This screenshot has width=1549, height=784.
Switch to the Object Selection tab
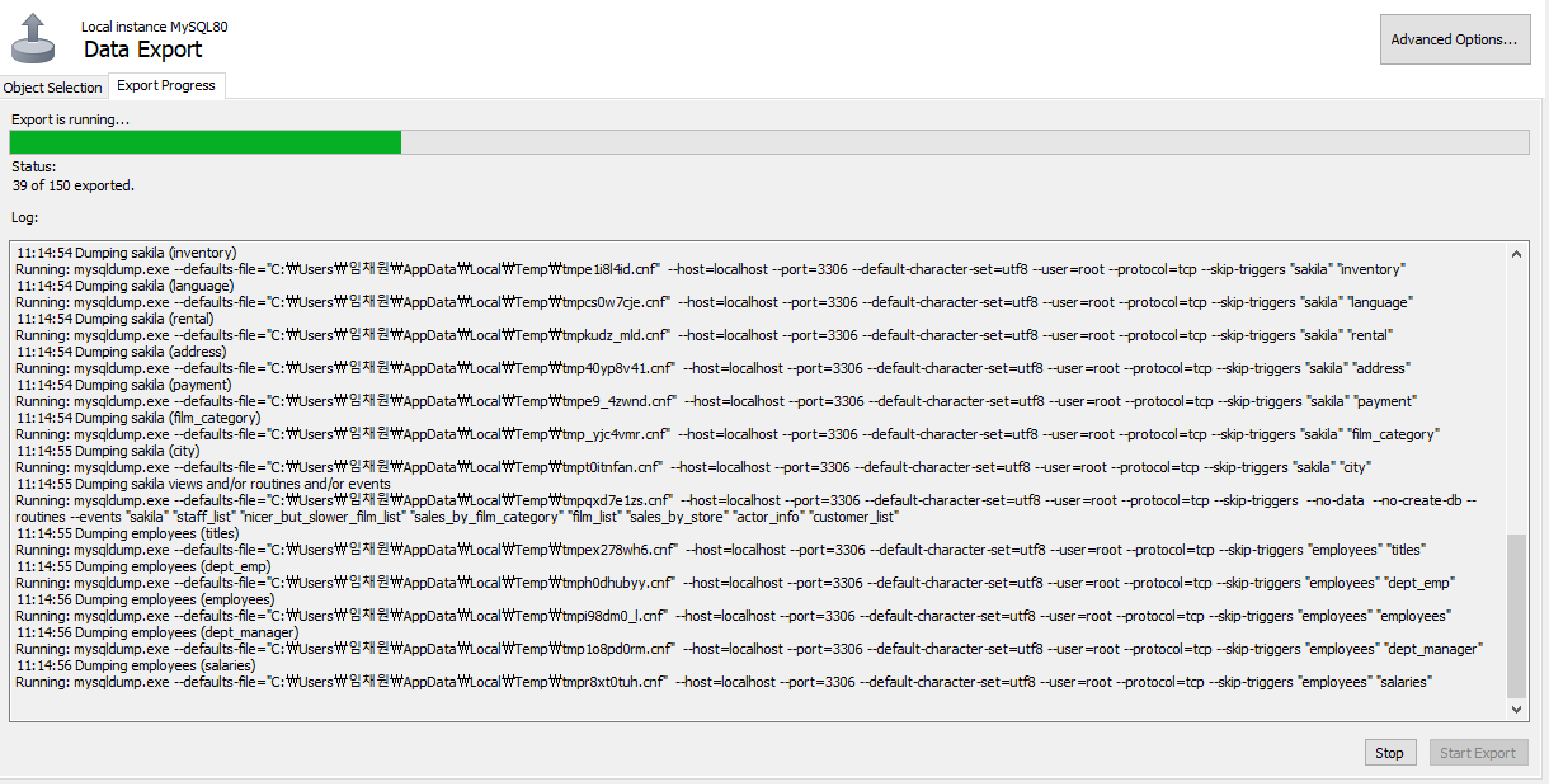point(53,87)
